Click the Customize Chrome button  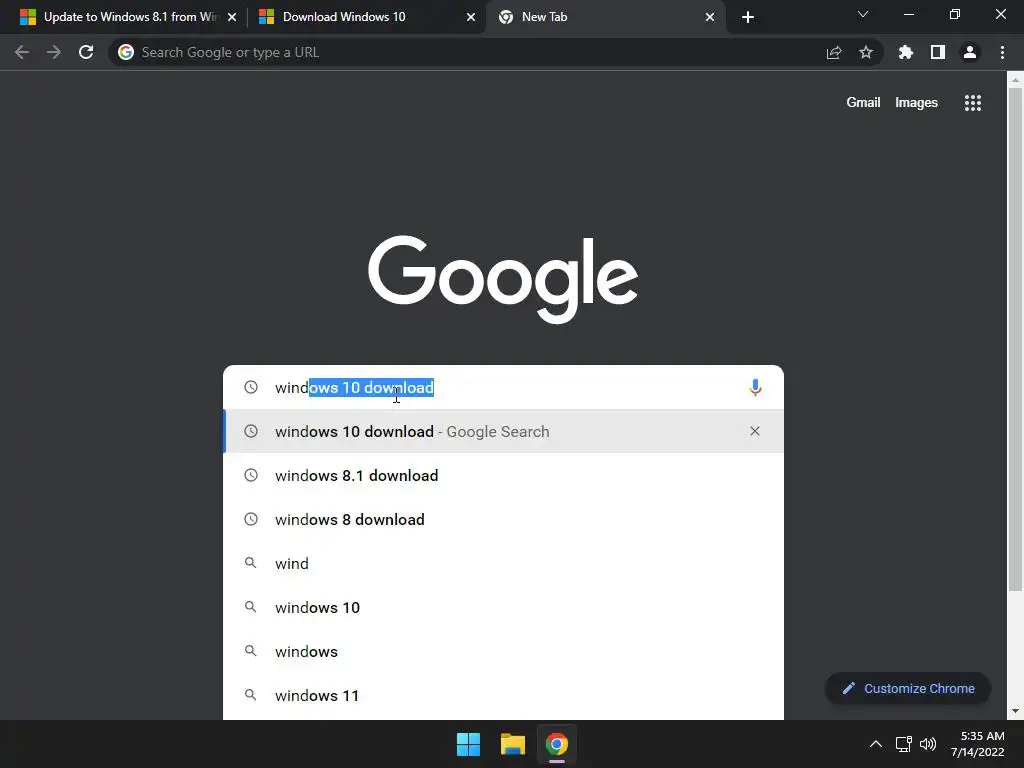point(908,688)
